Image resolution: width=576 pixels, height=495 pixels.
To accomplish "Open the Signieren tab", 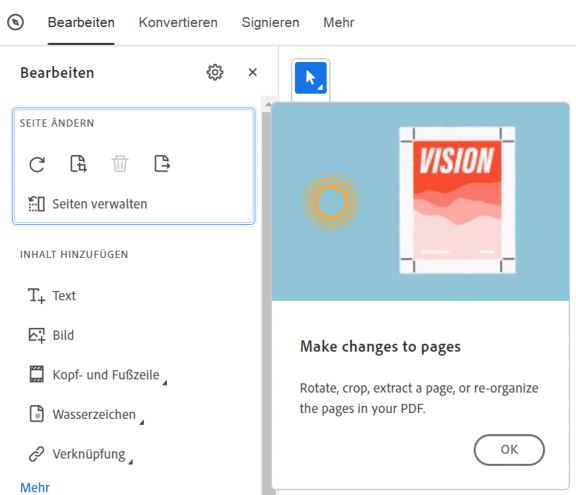I will coord(270,22).
